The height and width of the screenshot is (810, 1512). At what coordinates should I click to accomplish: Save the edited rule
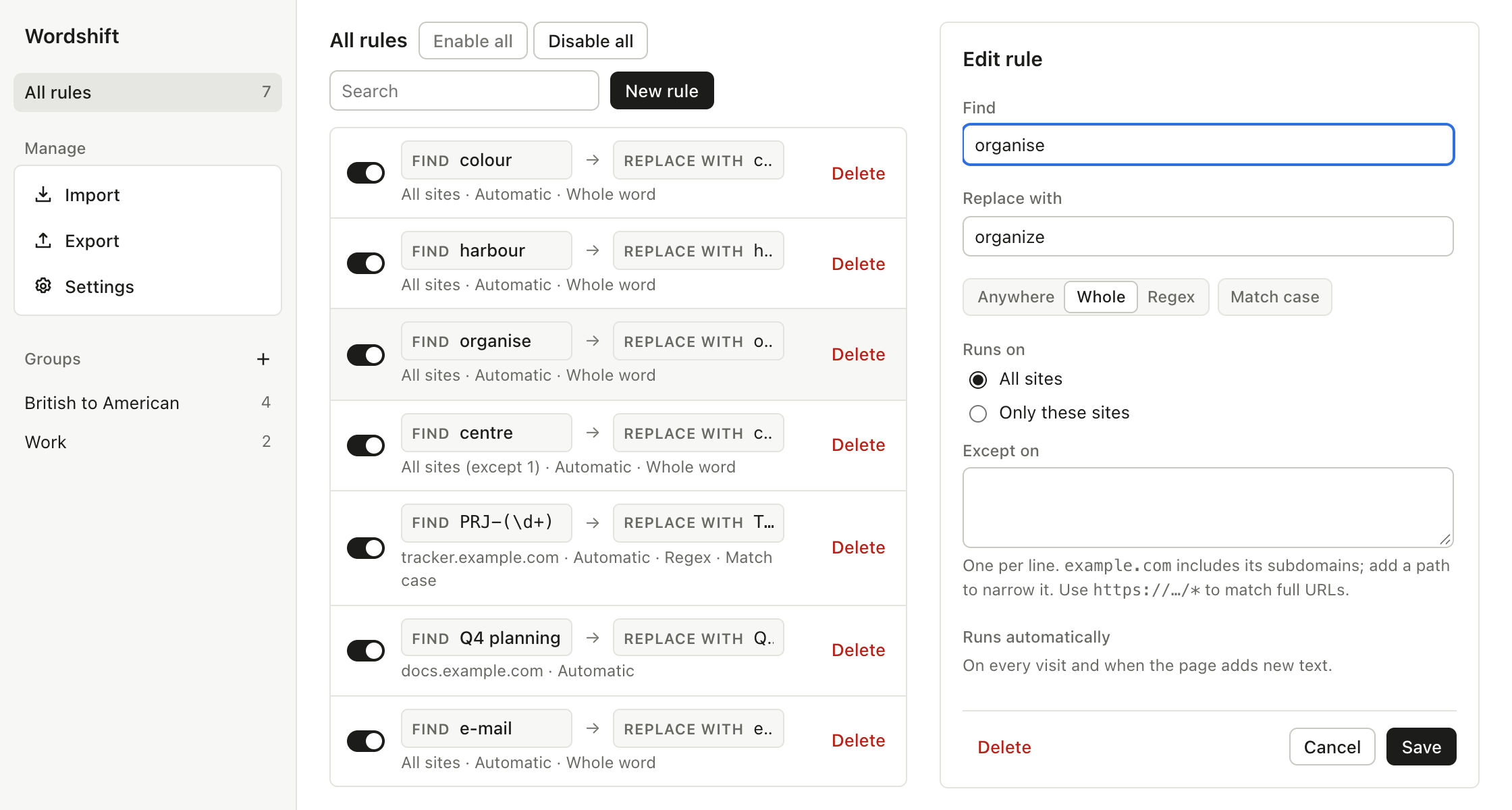1421,747
